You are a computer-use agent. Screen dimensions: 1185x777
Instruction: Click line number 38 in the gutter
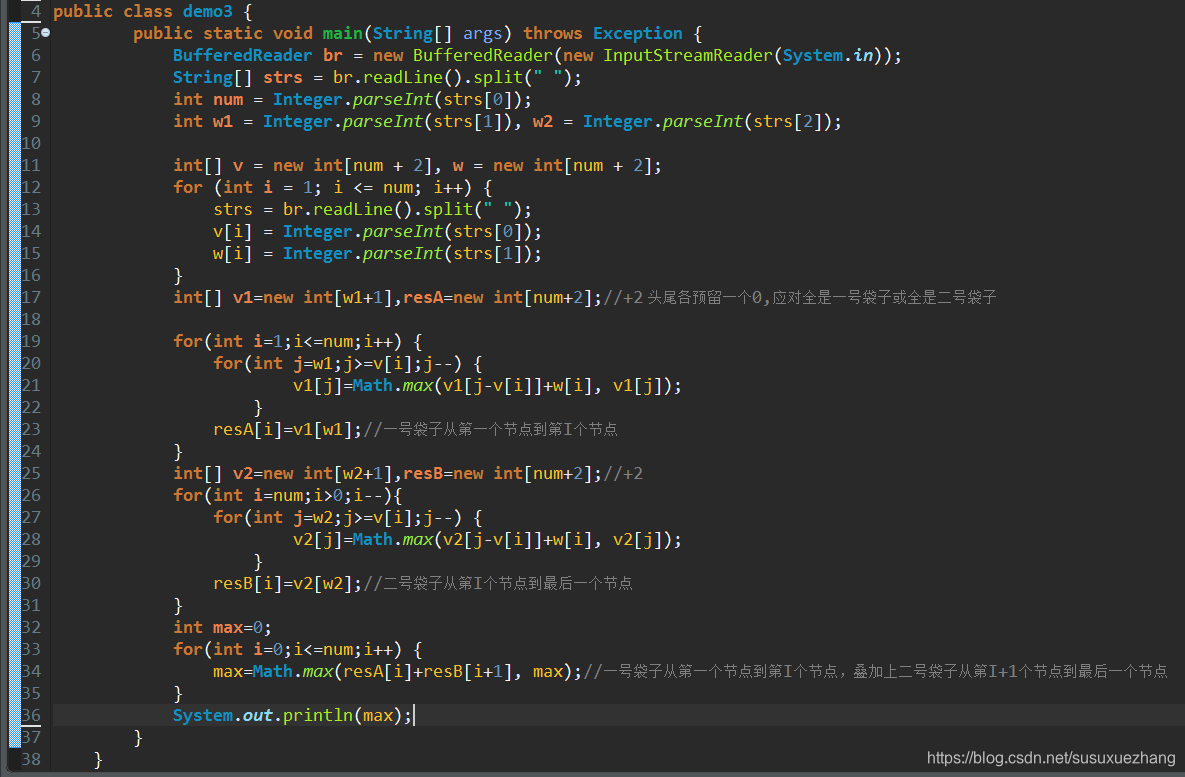tap(30, 759)
